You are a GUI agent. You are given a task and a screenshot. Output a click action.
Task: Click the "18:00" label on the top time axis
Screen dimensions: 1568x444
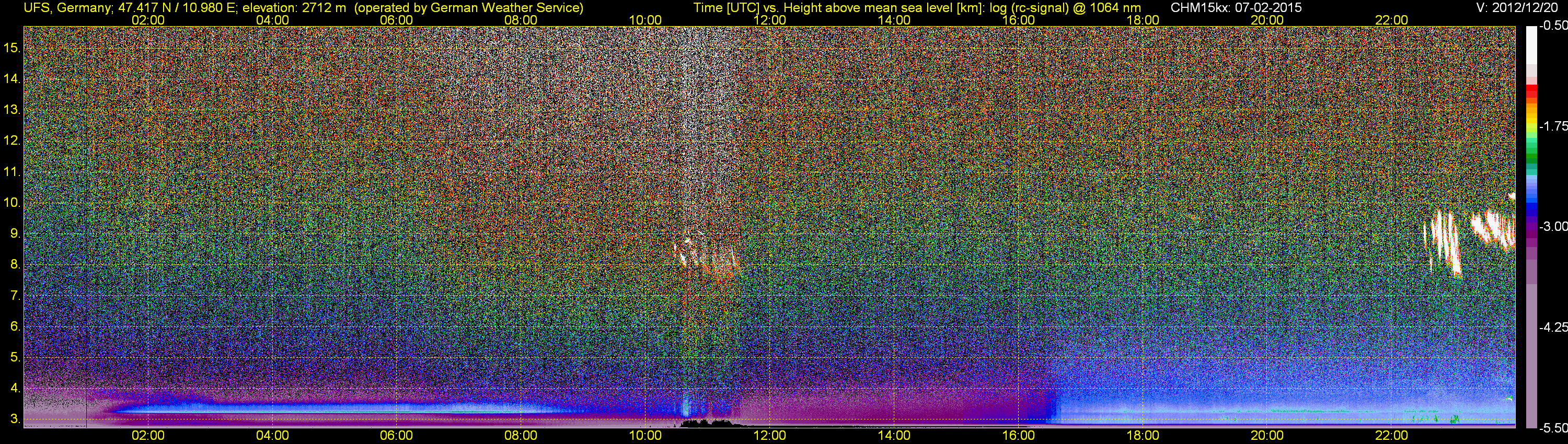tap(1143, 20)
